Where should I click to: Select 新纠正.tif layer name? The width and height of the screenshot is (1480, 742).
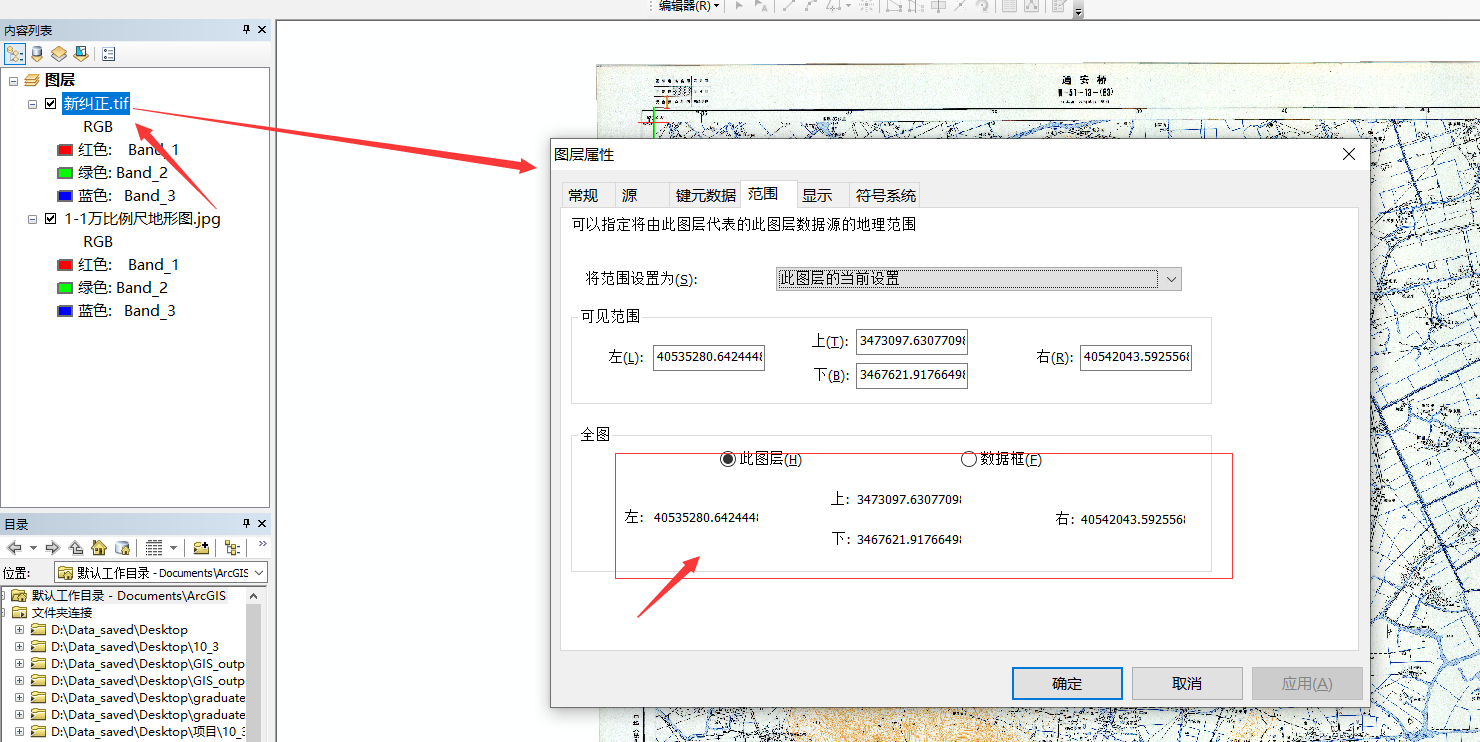pos(96,104)
